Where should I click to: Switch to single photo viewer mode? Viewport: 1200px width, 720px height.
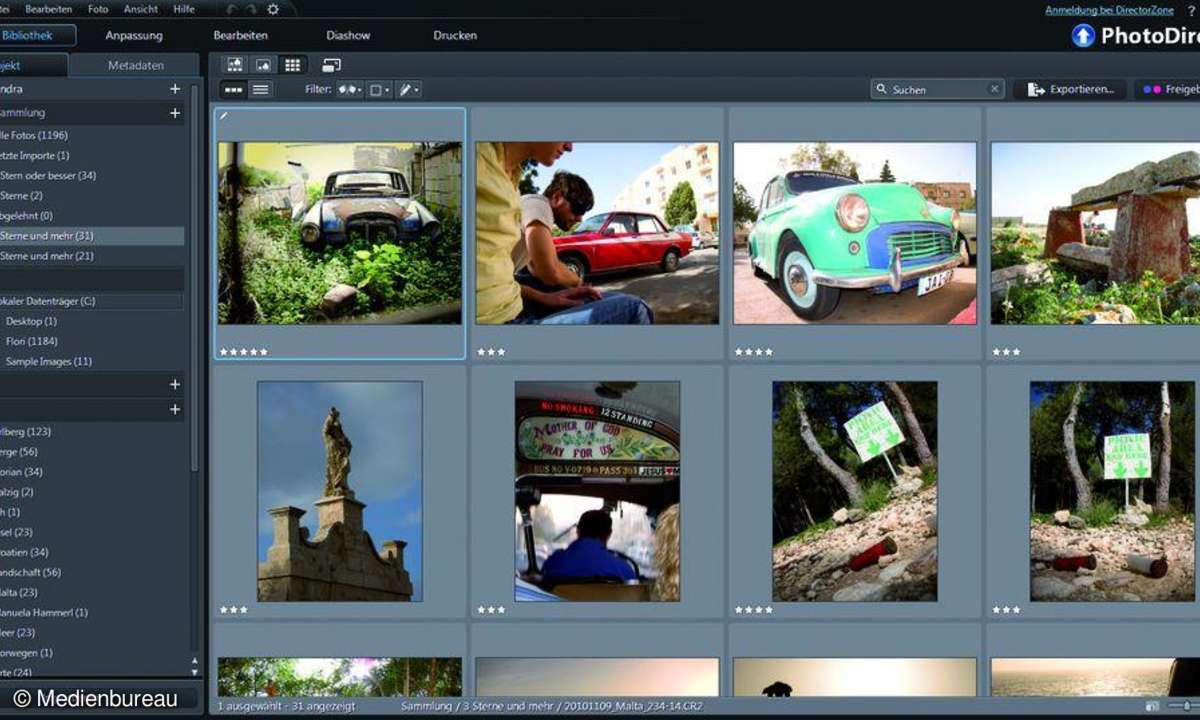(263, 65)
